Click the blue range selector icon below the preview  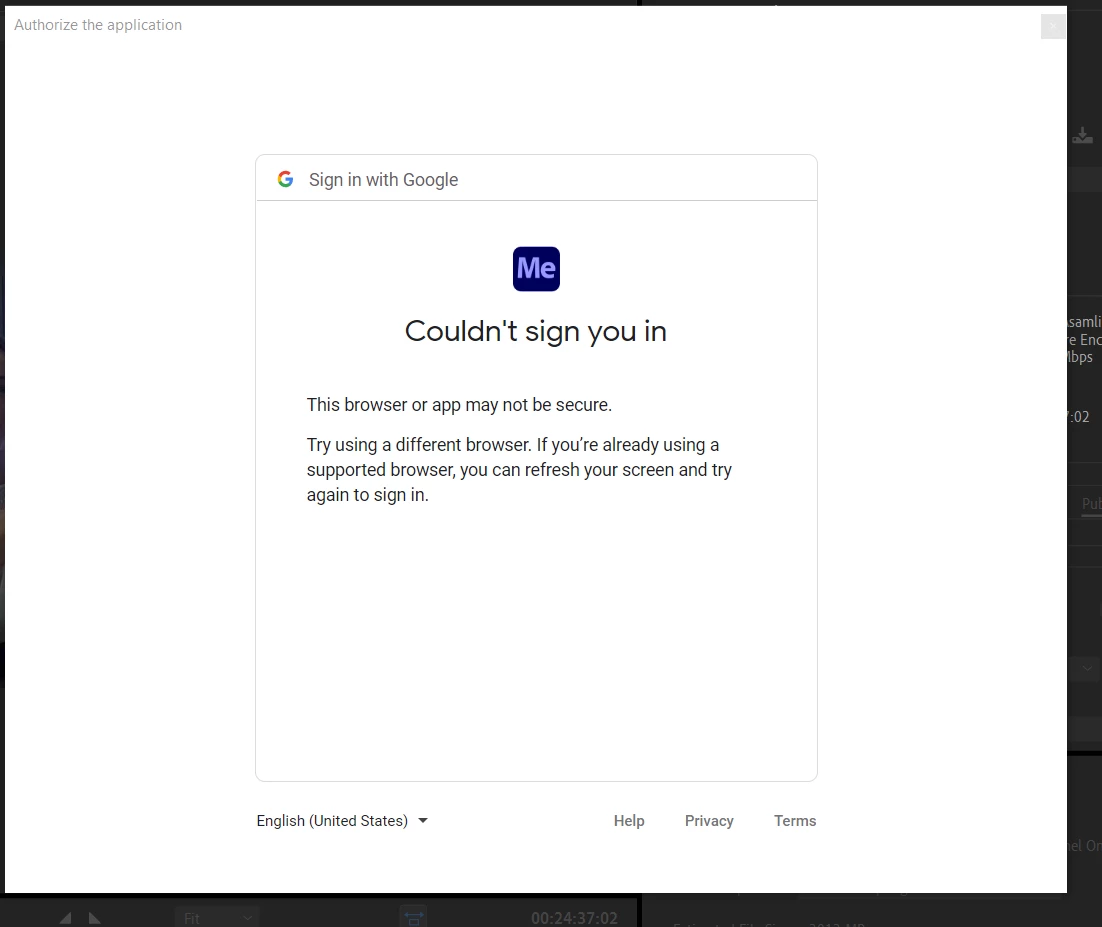(x=413, y=917)
